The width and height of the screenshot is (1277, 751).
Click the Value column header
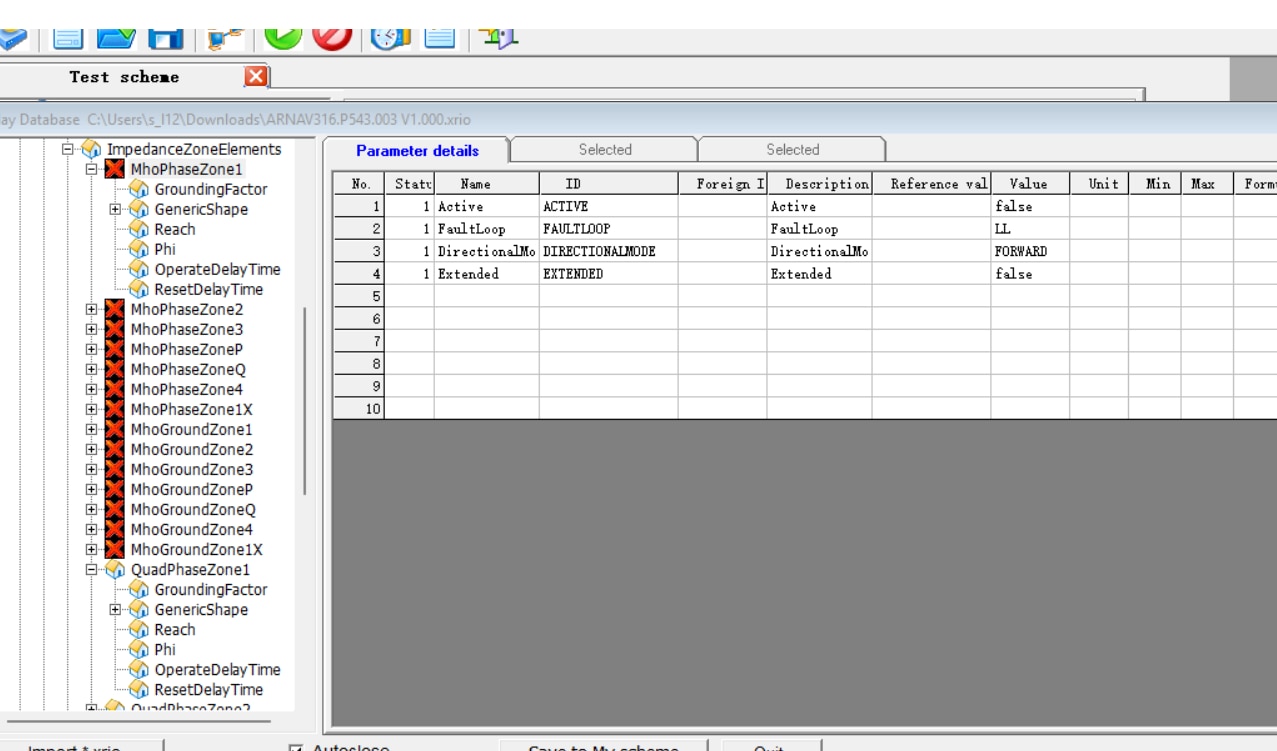[x=1030, y=184]
